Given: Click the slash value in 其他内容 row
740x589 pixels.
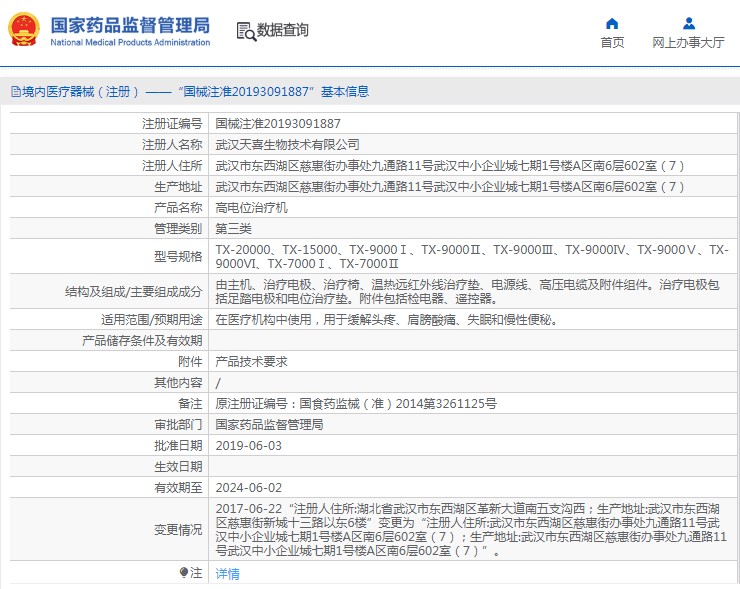Looking at the screenshot, I should pos(218,383).
